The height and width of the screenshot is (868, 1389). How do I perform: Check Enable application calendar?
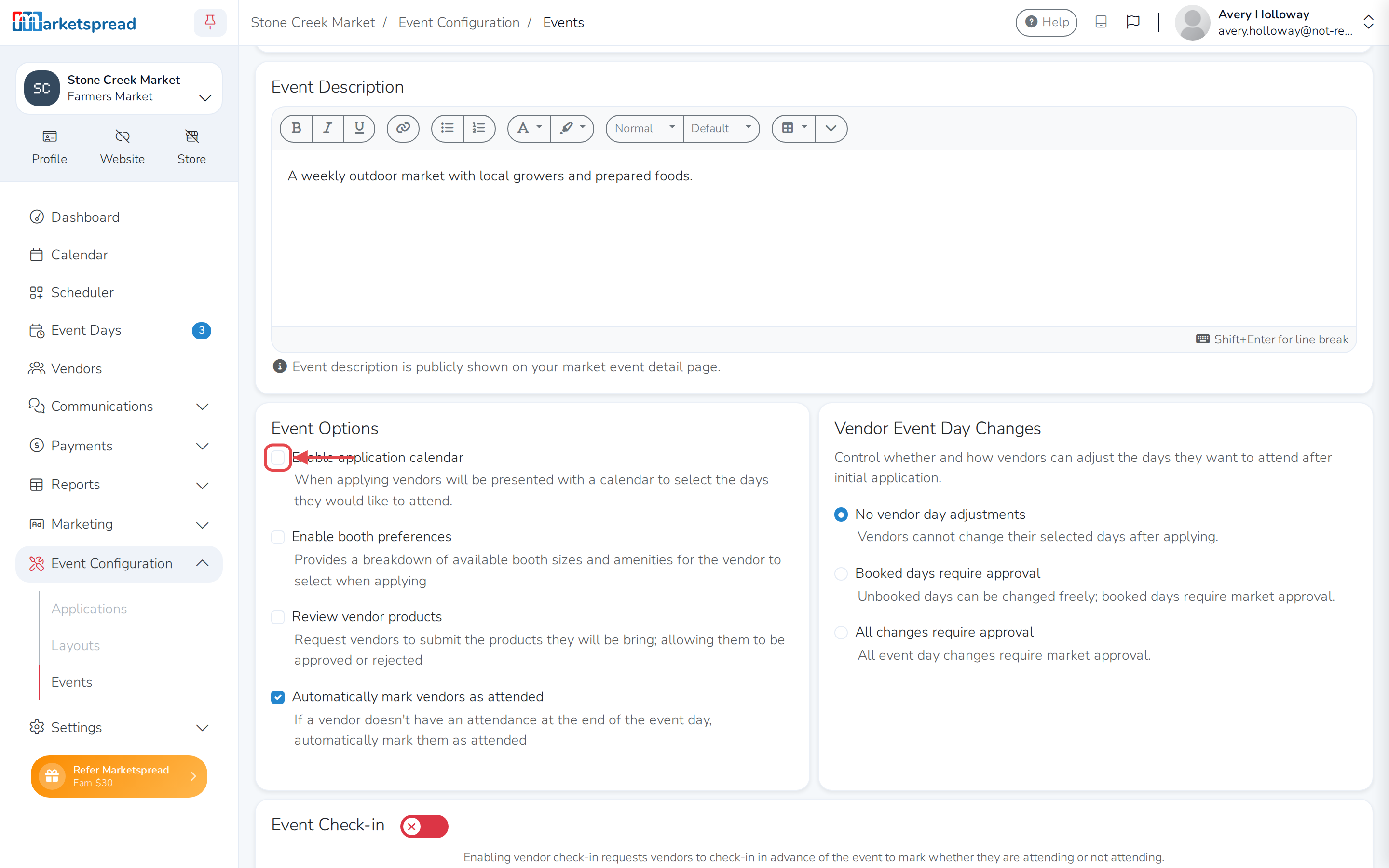[x=278, y=458]
